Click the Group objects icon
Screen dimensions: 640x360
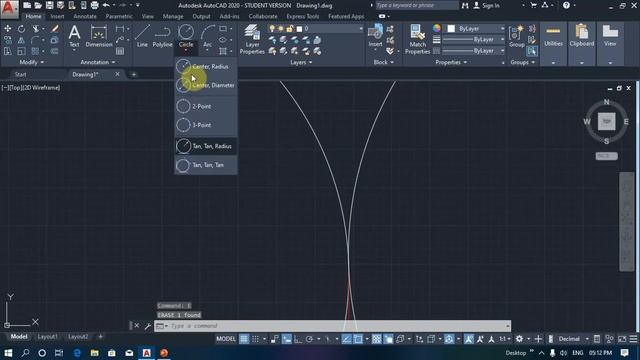[x=516, y=36]
